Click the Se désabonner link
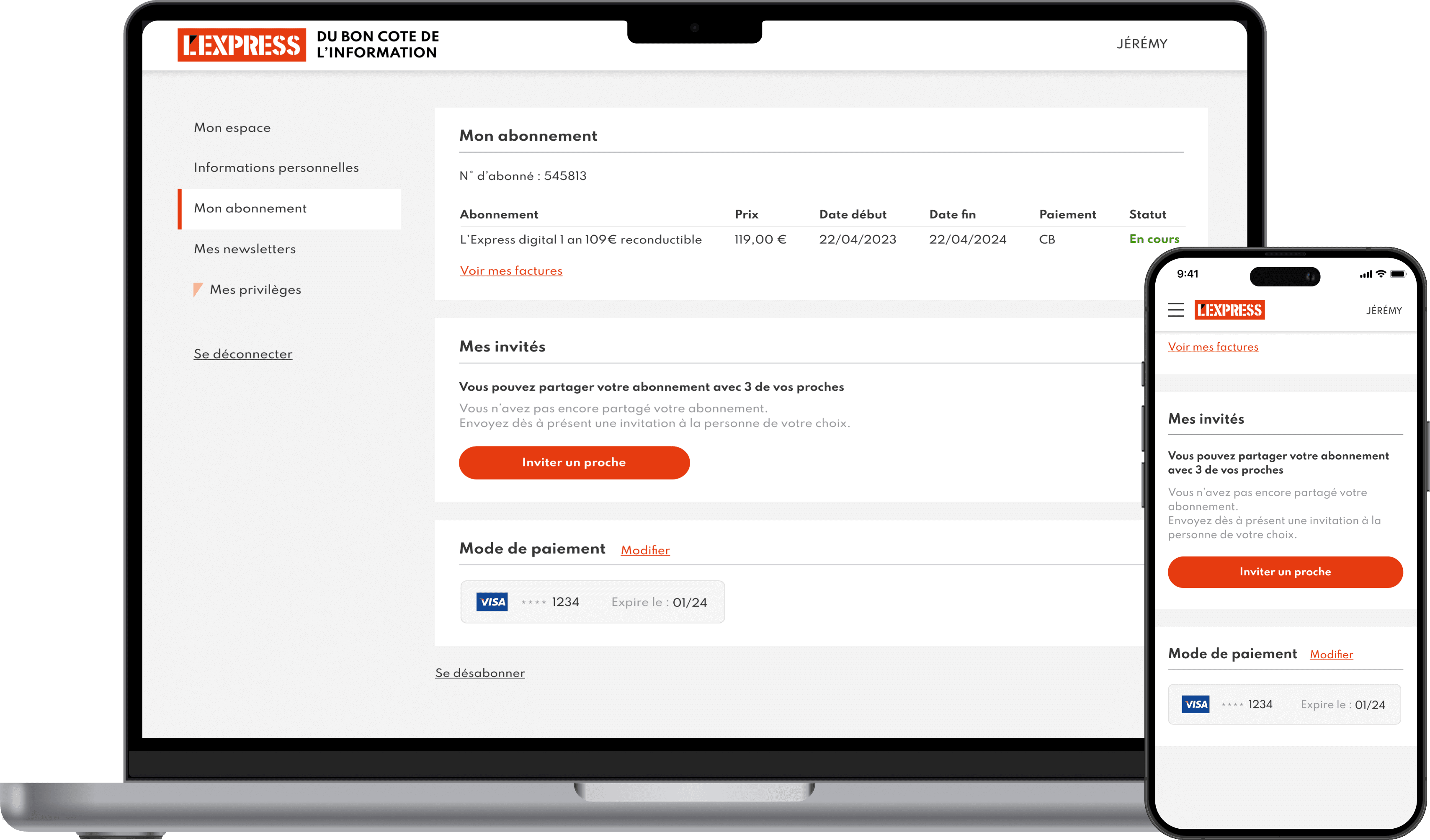This screenshot has width=1430, height=840. point(479,673)
